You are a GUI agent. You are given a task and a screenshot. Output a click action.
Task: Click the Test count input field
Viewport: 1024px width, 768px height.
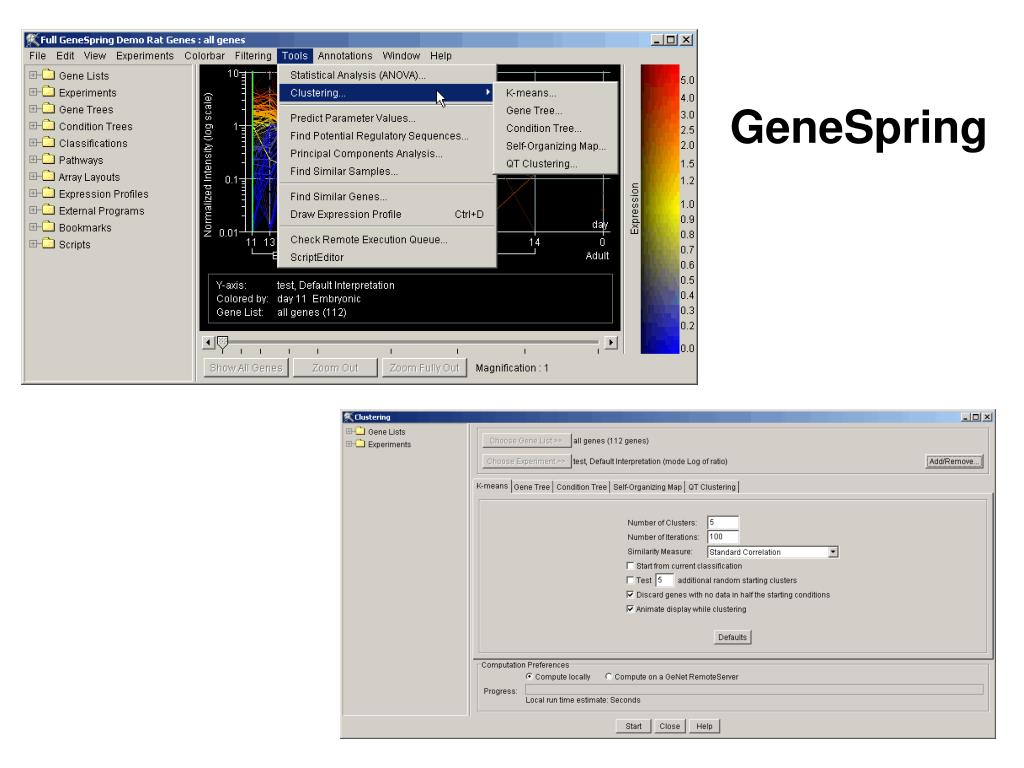coord(664,580)
